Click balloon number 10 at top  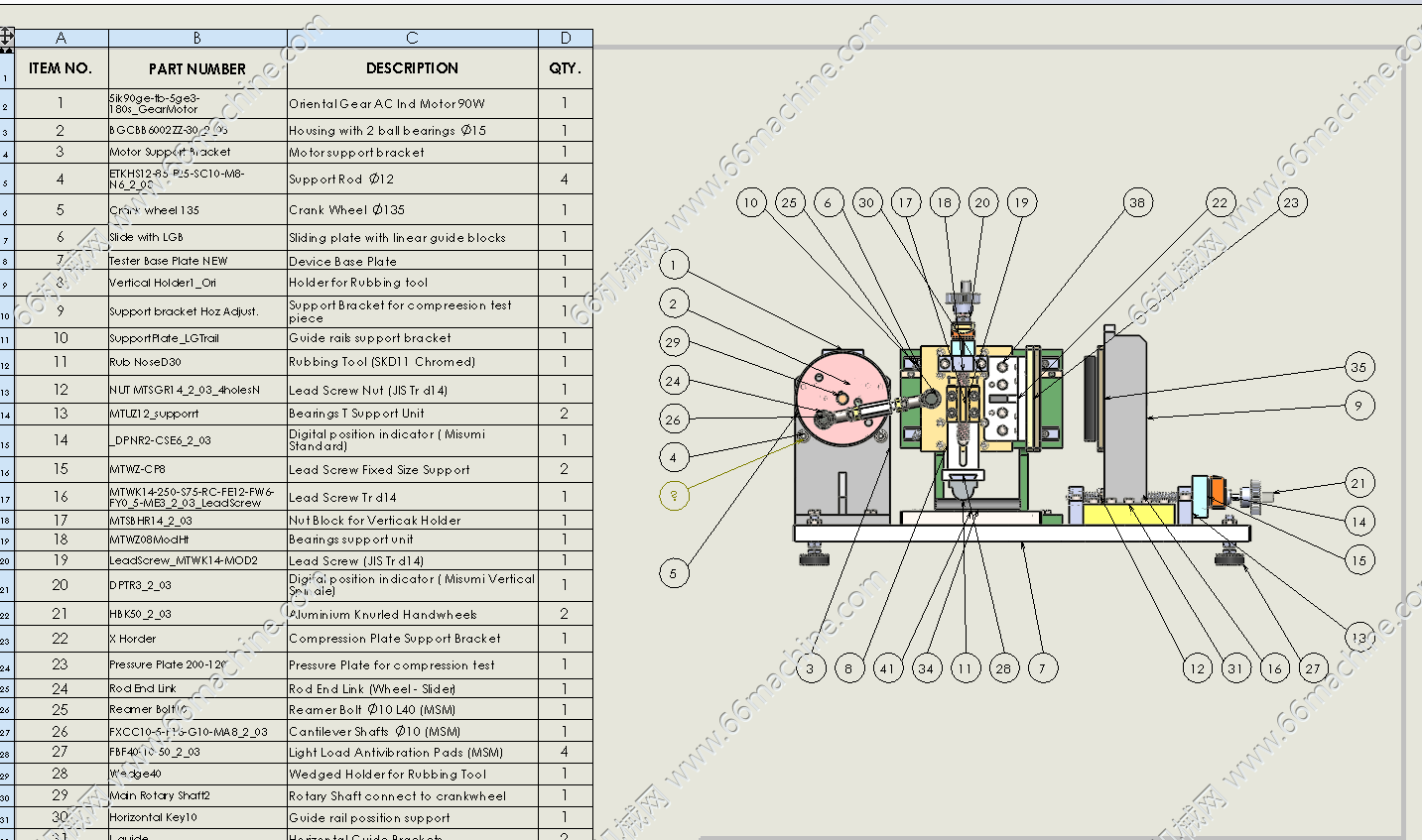click(751, 202)
